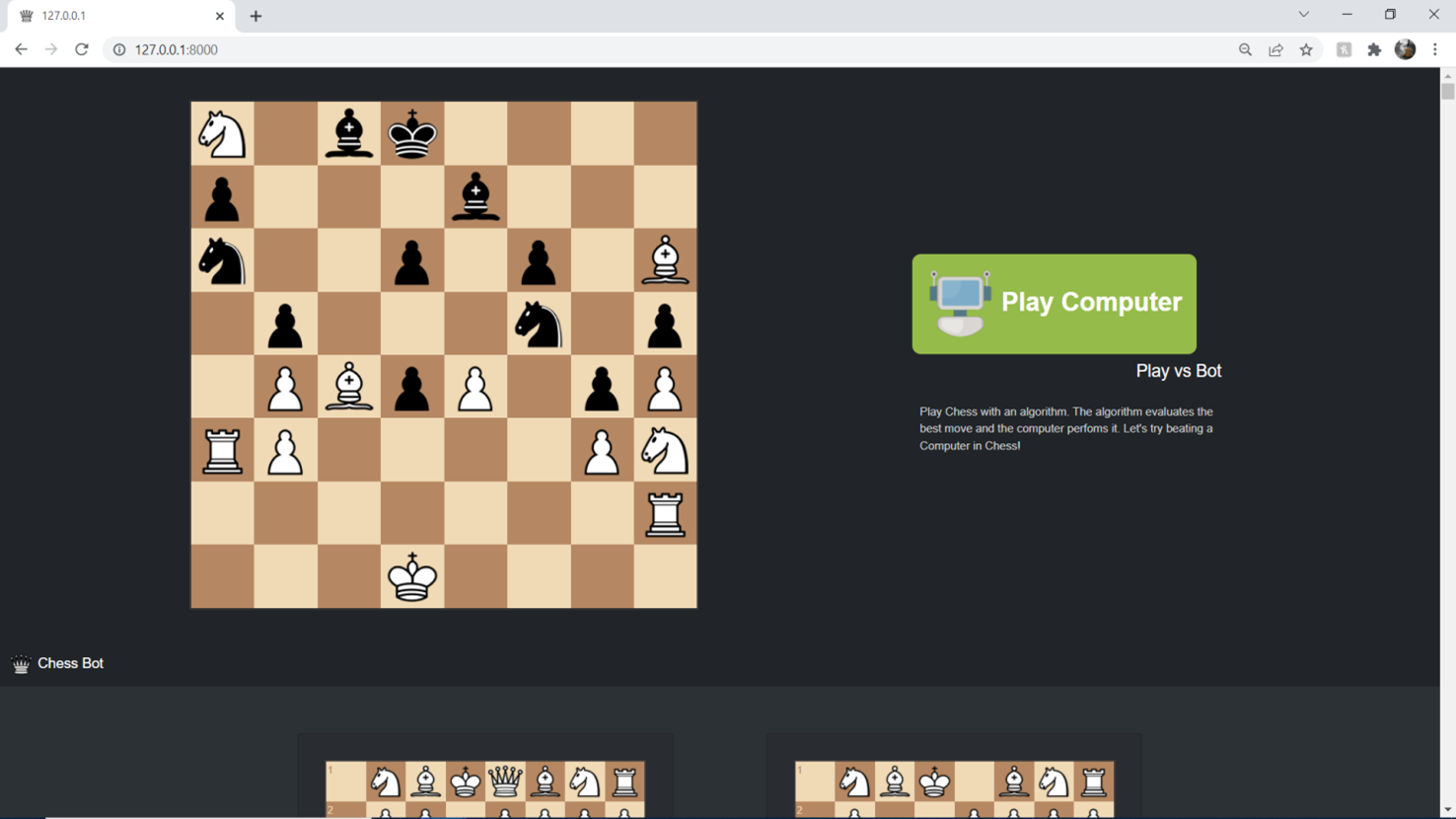Viewport: 1456px width, 819px height.
Task: Select the black king on d8
Action: pos(412,133)
